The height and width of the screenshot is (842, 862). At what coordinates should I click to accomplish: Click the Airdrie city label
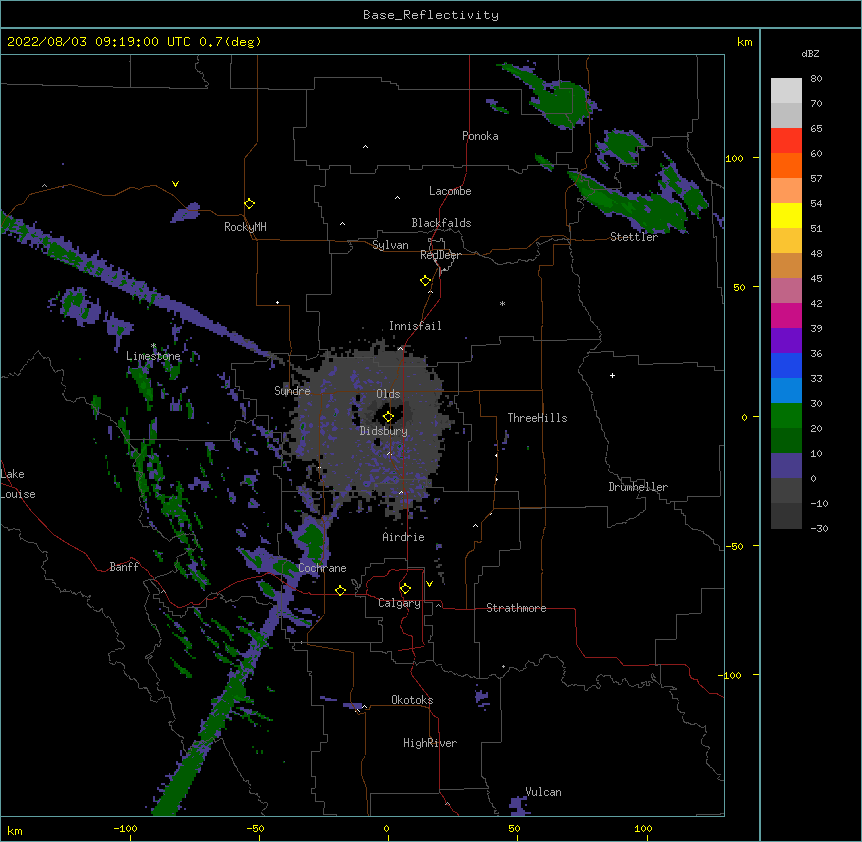pyautogui.click(x=404, y=537)
